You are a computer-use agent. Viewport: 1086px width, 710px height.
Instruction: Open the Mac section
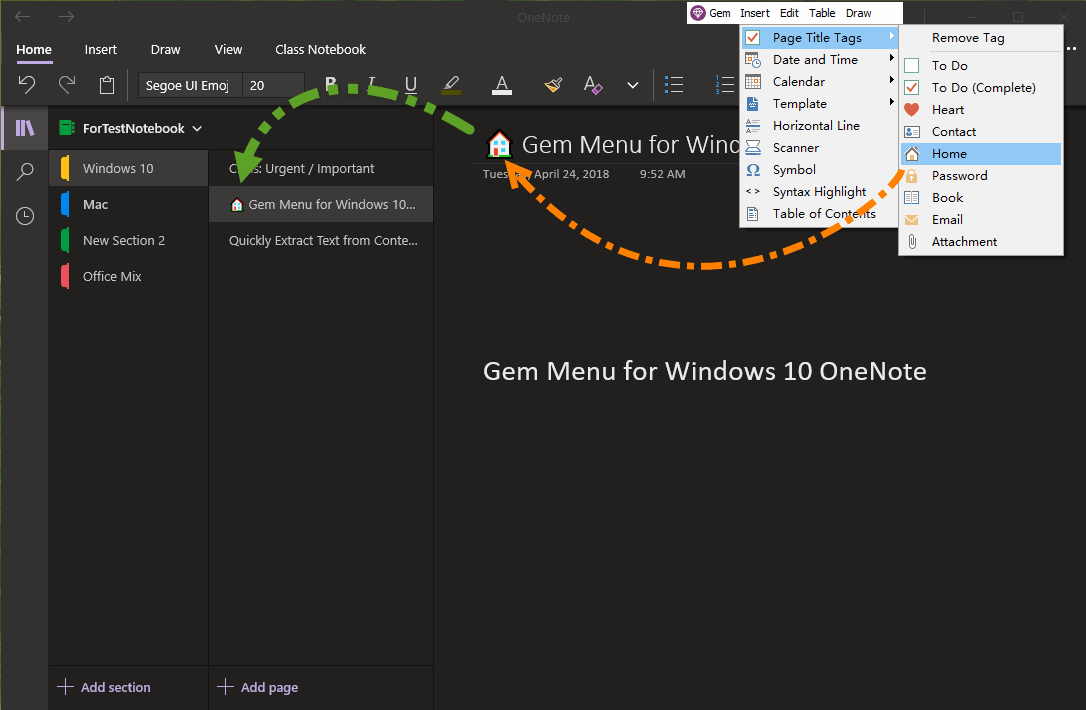(x=129, y=204)
